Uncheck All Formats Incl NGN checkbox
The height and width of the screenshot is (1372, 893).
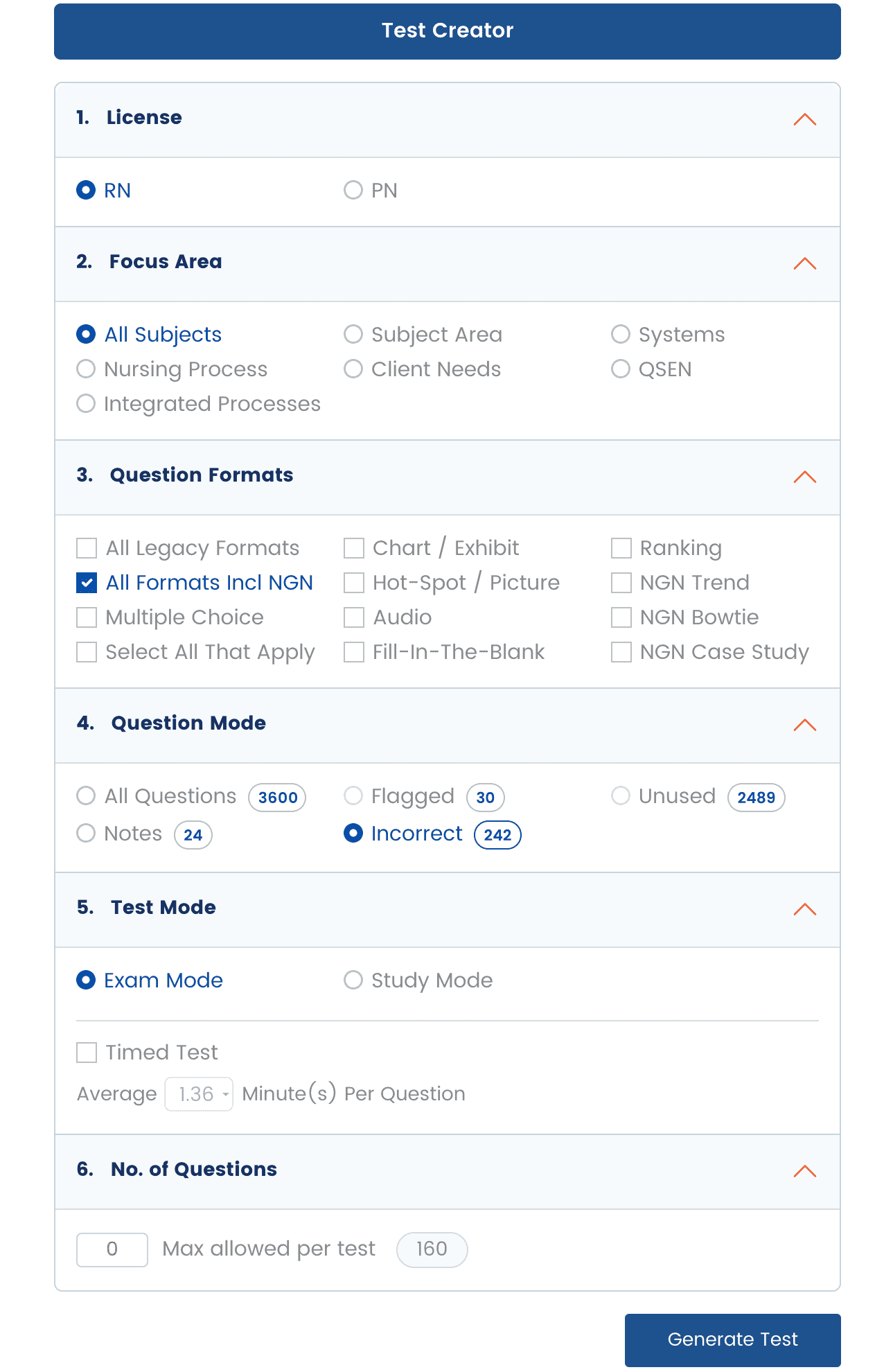pyautogui.click(x=87, y=583)
